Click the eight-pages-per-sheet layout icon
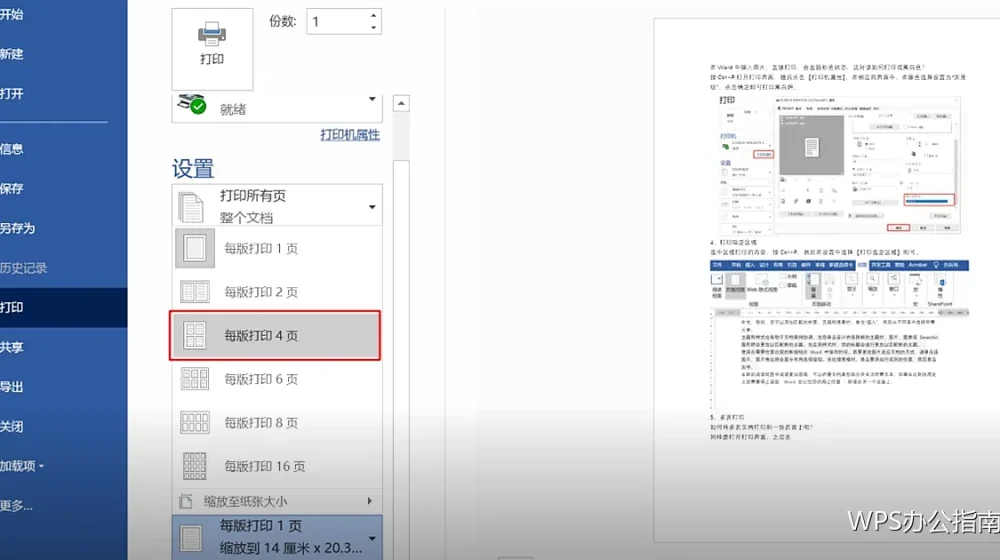Screen dimensions: 1000x560 click(x=195, y=422)
